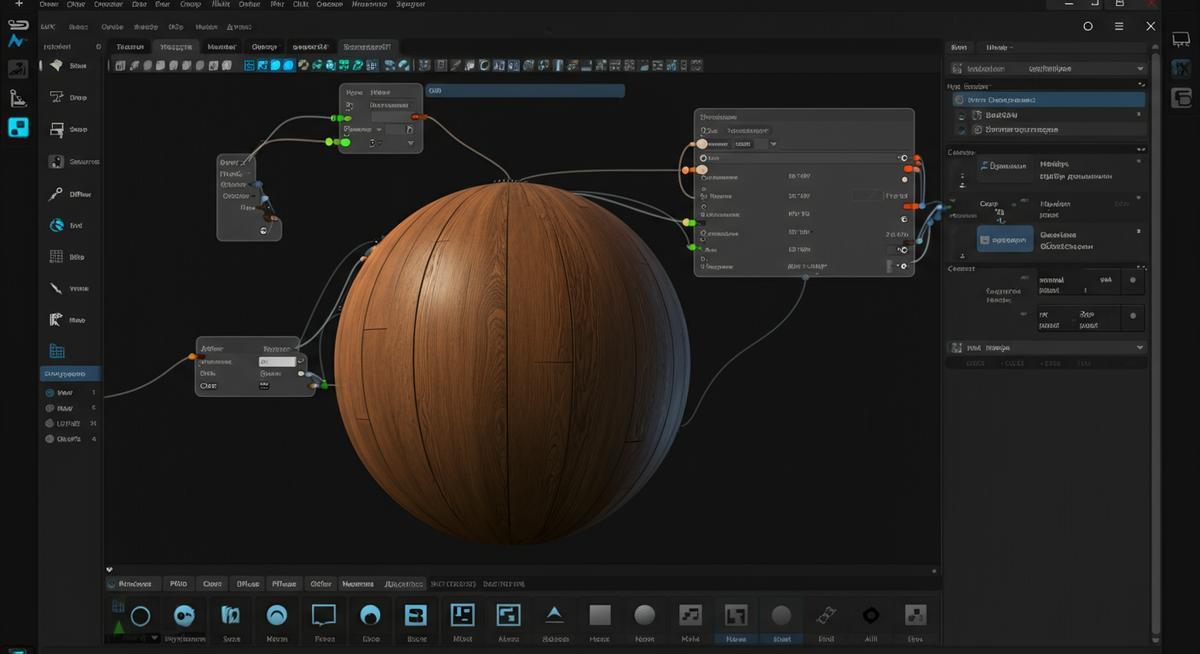Select the highlighted cyan squares sidebar icon
The width and height of the screenshot is (1200, 654).
pyautogui.click(x=18, y=127)
